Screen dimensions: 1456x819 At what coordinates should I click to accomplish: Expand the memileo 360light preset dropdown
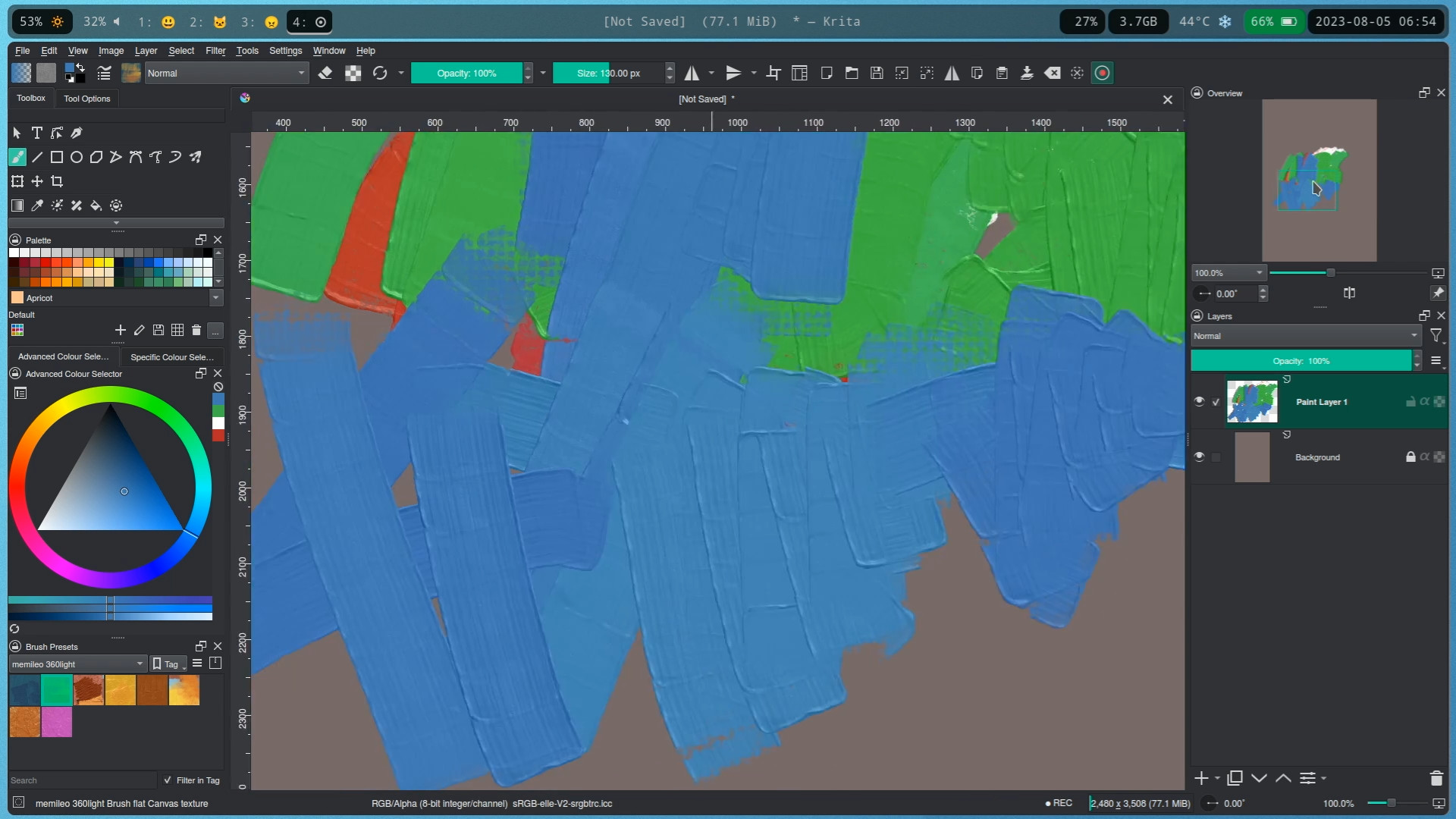click(x=77, y=664)
